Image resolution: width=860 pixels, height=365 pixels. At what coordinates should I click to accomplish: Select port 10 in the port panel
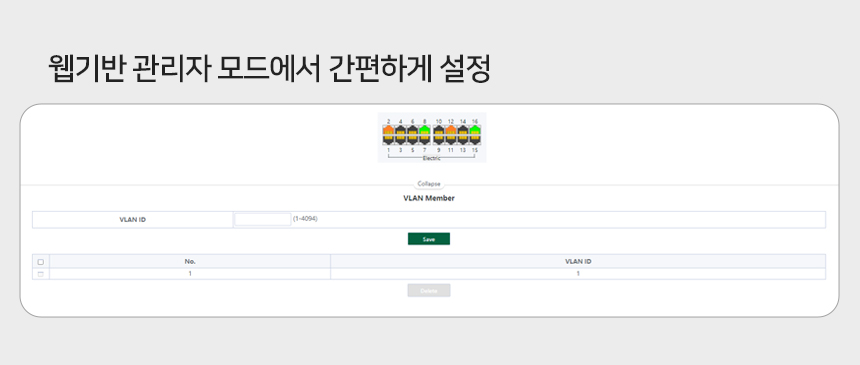click(439, 130)
